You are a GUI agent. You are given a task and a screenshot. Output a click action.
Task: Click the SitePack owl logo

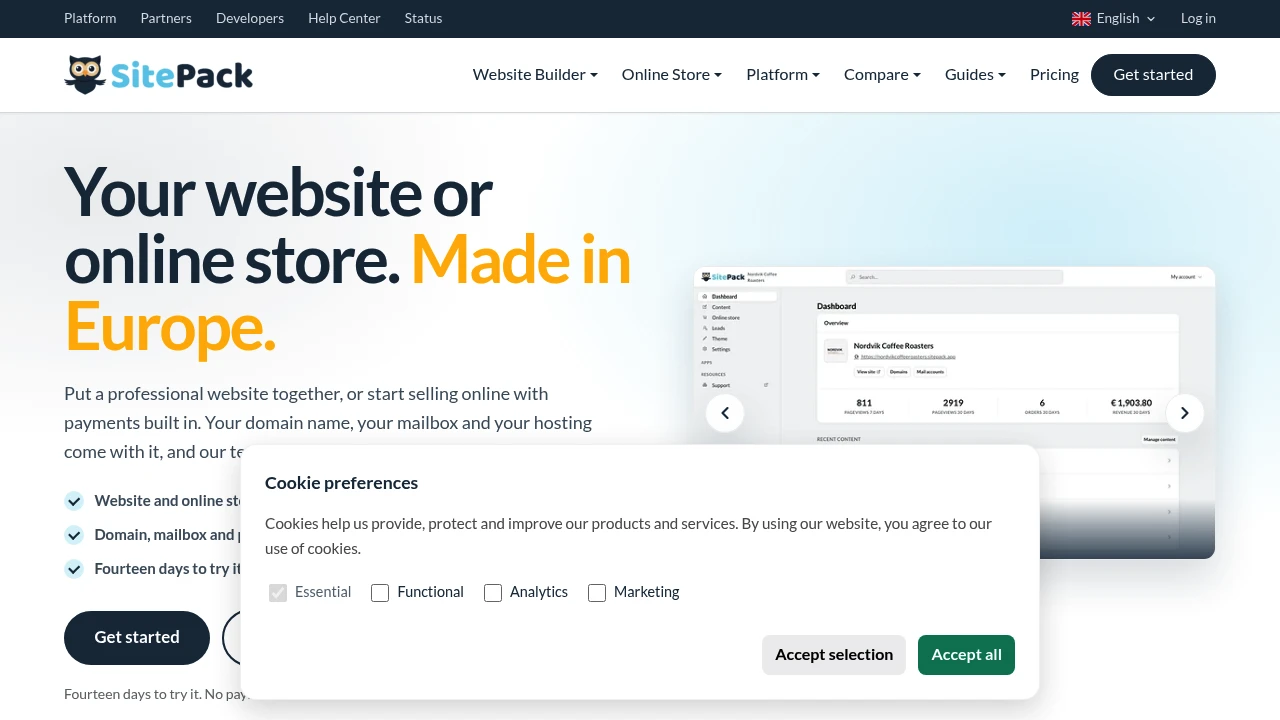158,75
